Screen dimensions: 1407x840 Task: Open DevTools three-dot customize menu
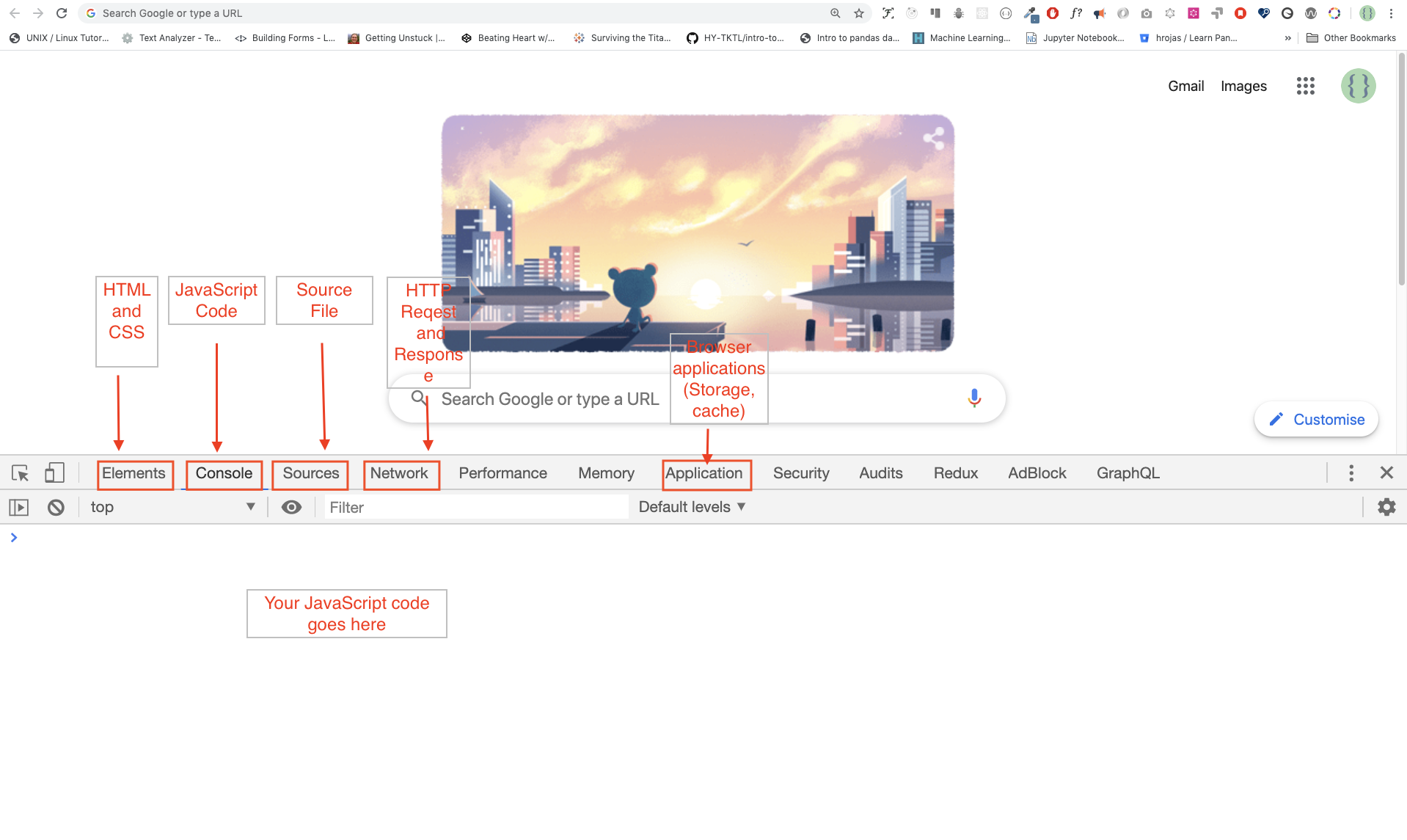[1351, 472]
